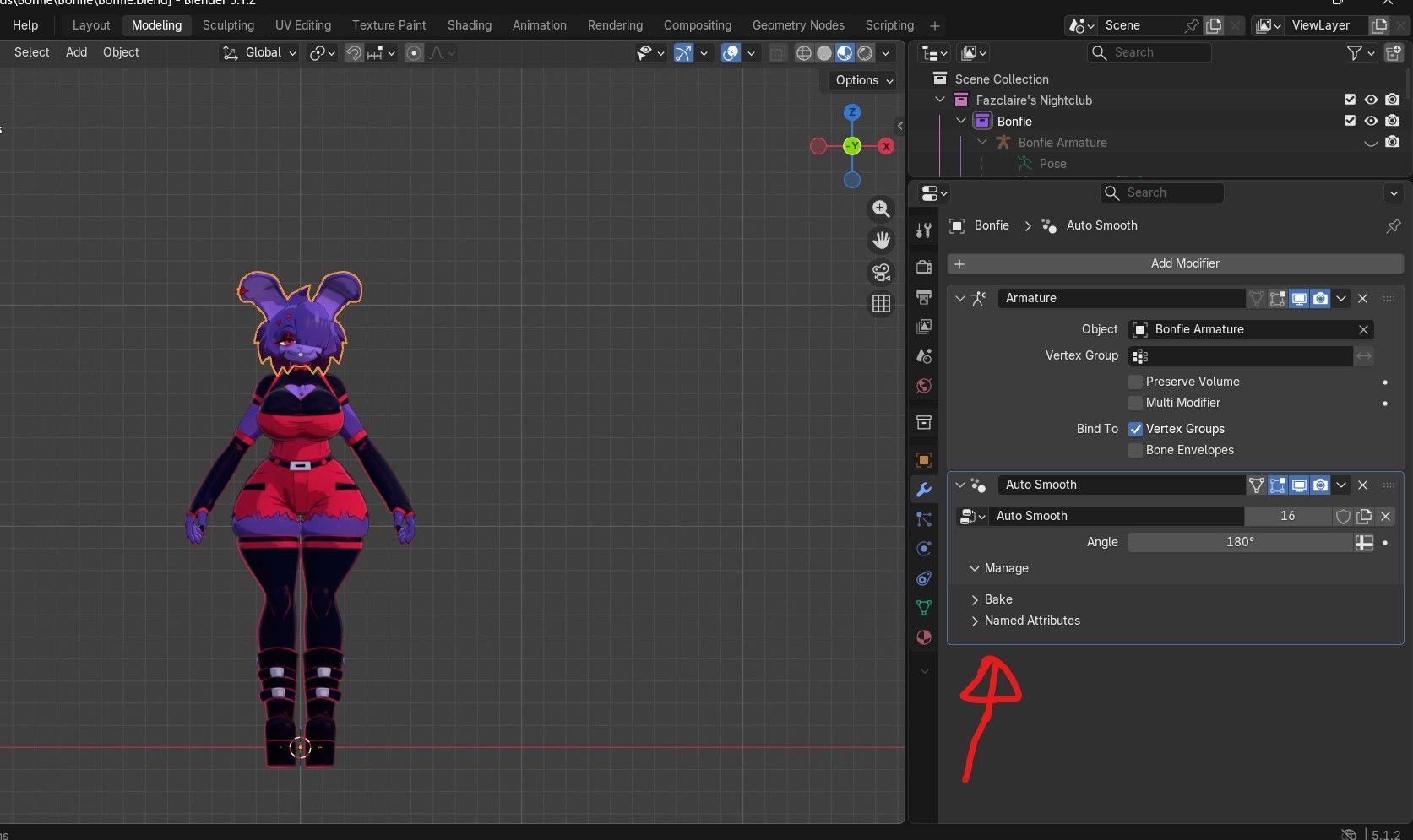Select solid viewport shading
The image size is (1413, 840).
coord(824,53)
